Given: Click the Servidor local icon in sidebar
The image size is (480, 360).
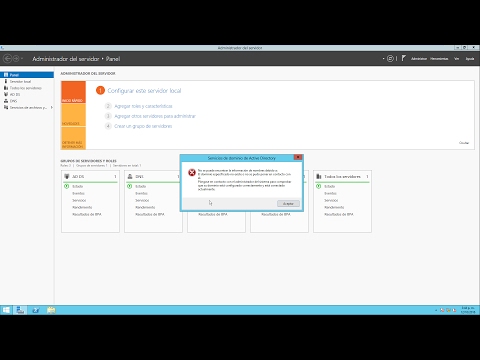Looking at the screenshot, I should pyautogui.click(x=6, y=81).
